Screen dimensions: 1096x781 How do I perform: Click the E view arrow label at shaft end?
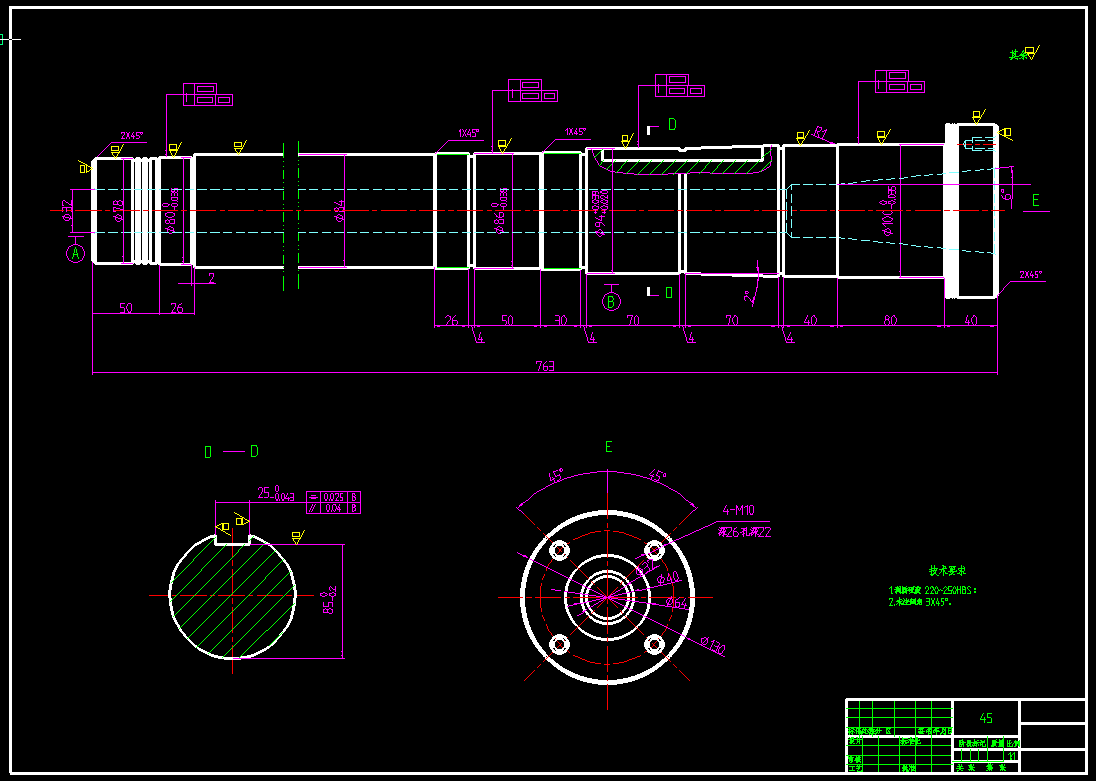pos(1036,201)
